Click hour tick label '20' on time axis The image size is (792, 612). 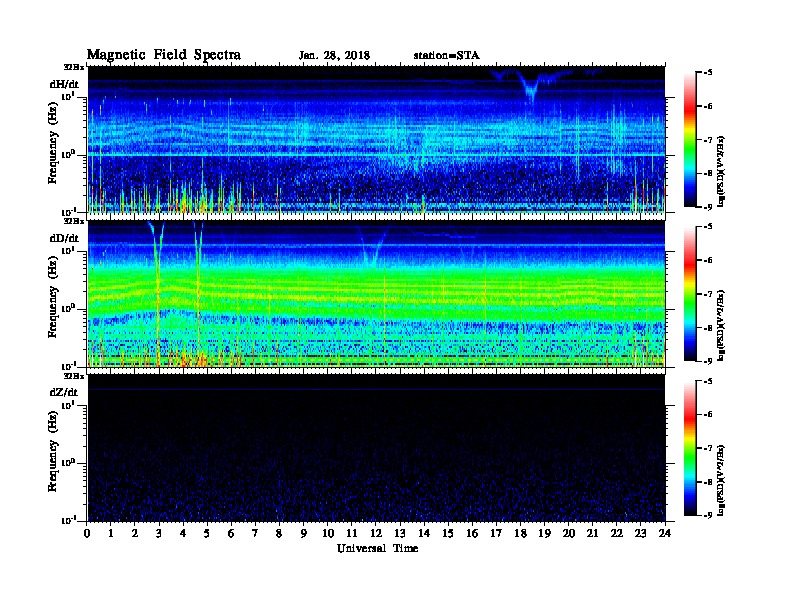pos(568,533)
